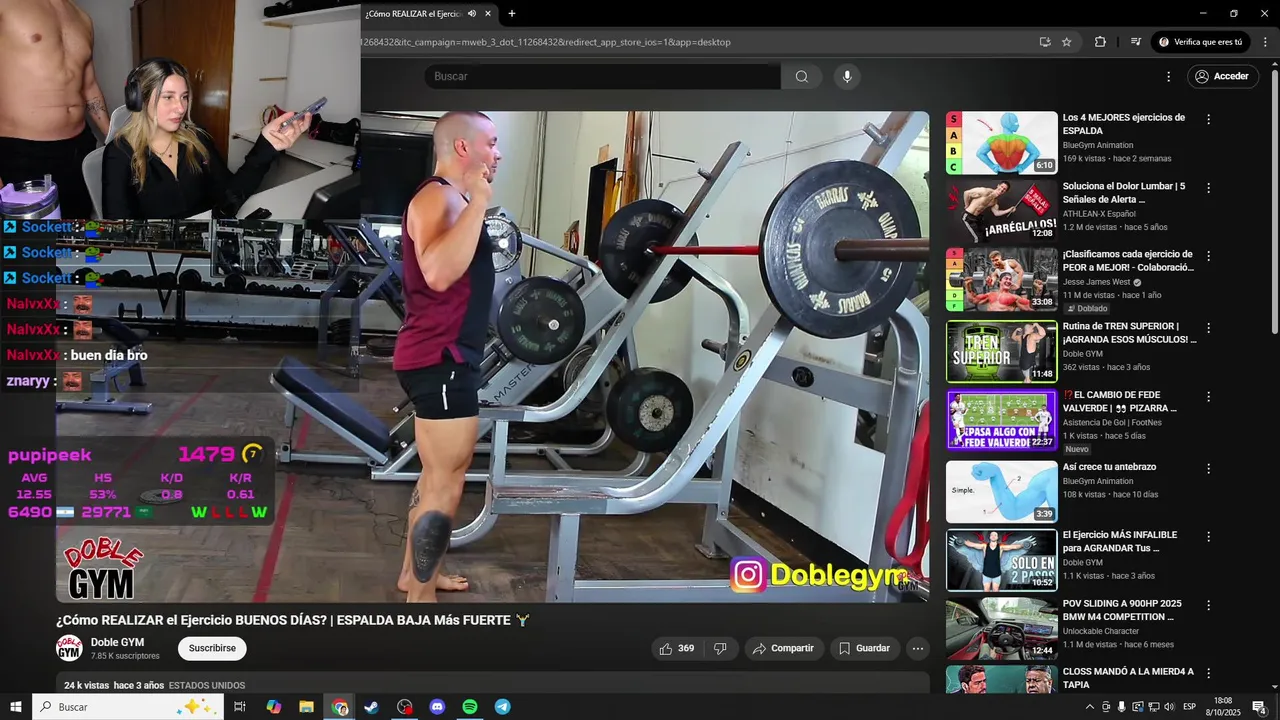Open File Explorer from the taskbar
The height and width of the screenshot is (720, 1280).
[x=306, y=707]
